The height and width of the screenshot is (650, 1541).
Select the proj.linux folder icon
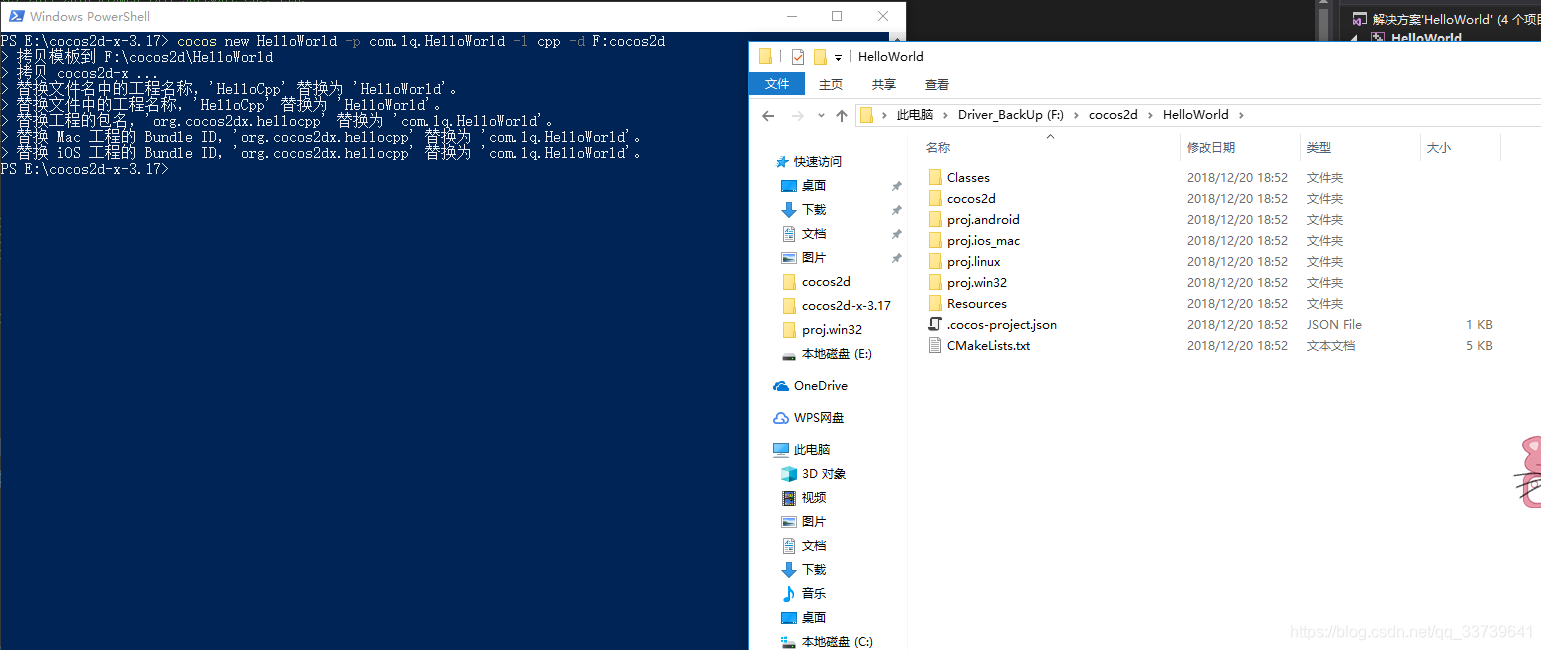coord(935,261)
